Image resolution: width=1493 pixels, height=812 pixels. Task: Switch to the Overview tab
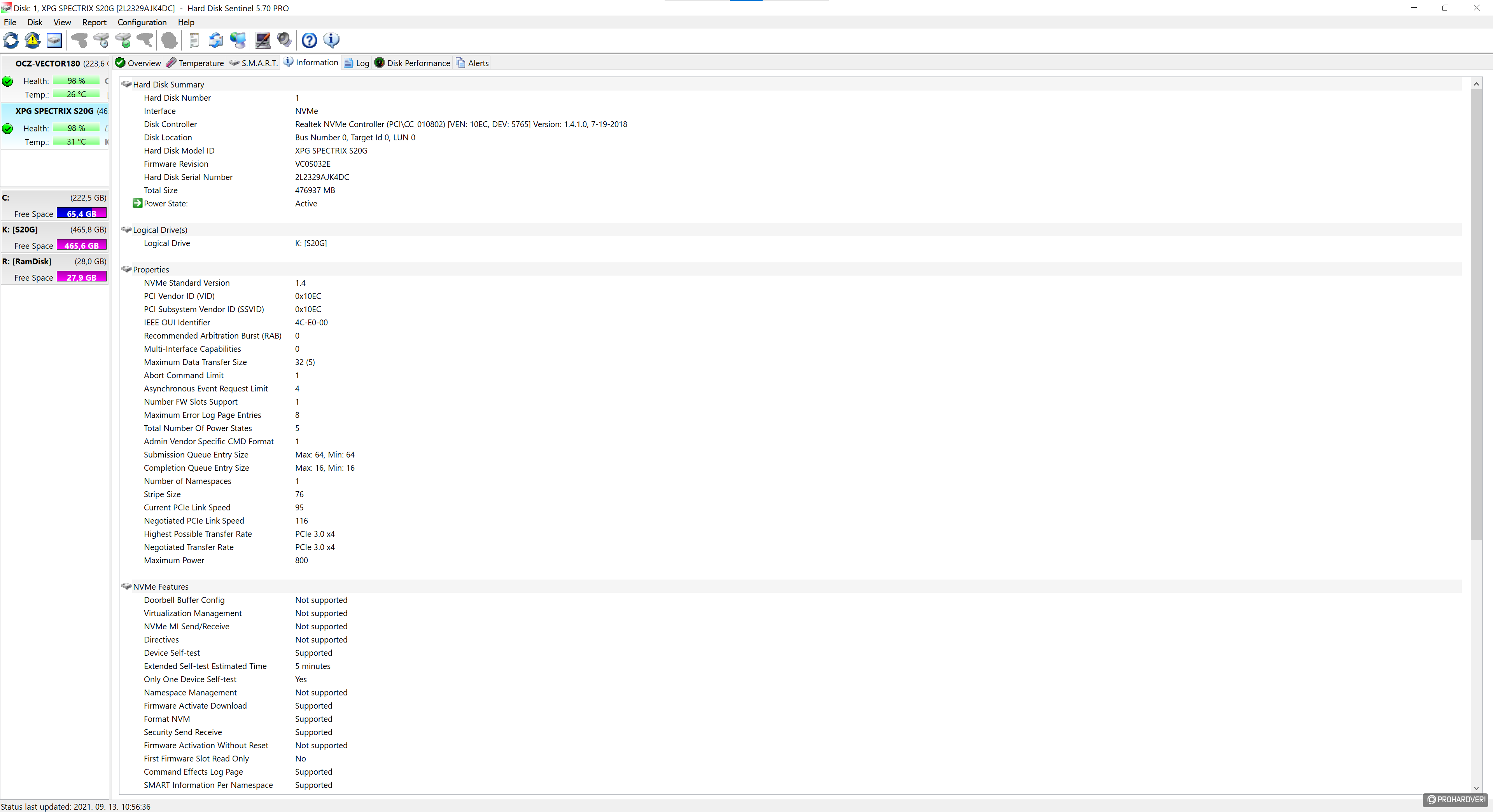tap(138, 63)
